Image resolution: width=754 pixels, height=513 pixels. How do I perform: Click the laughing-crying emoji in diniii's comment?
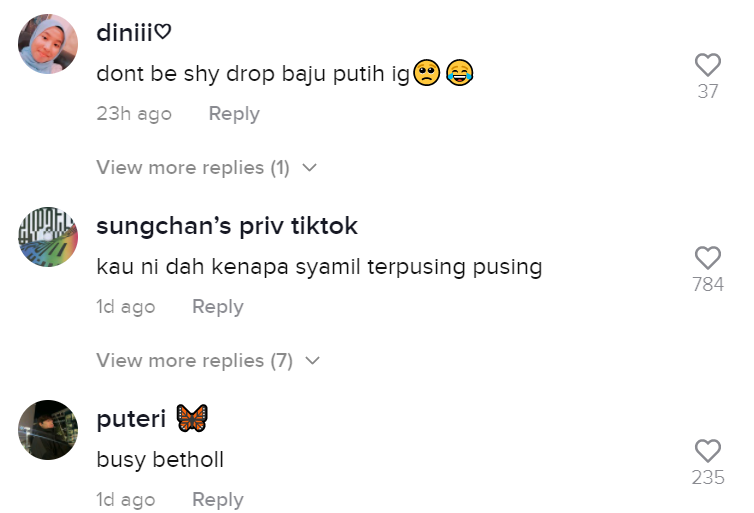coord(459,73)
